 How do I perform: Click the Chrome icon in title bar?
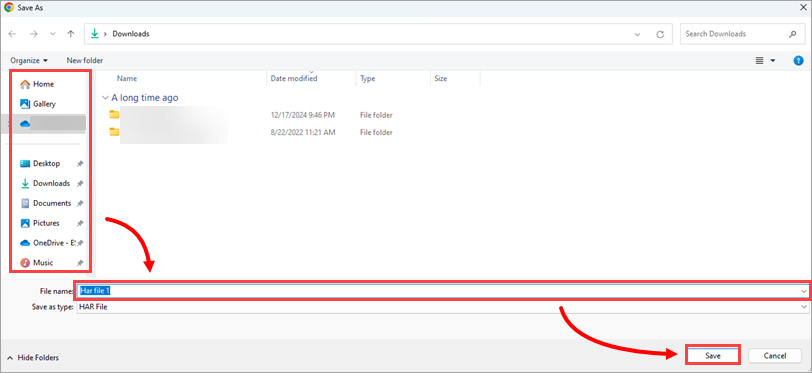click(8, 7)
